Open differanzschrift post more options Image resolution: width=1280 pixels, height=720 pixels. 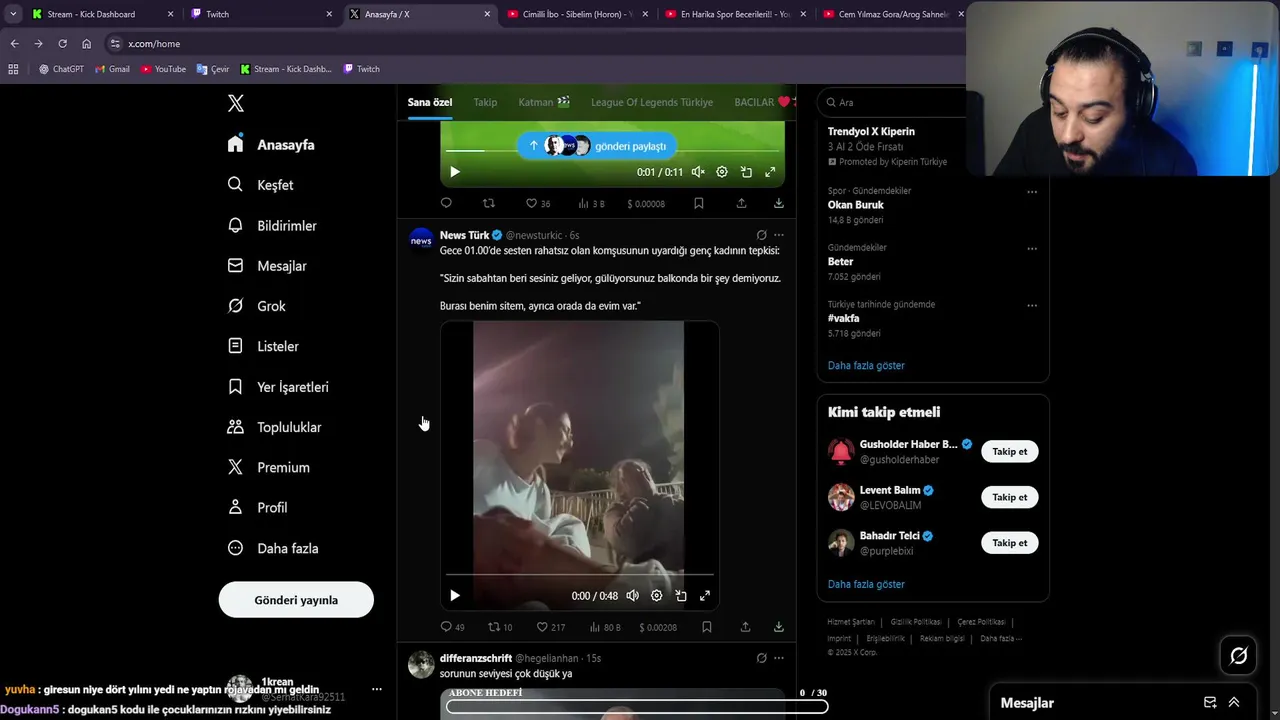[x=779, y=658]
